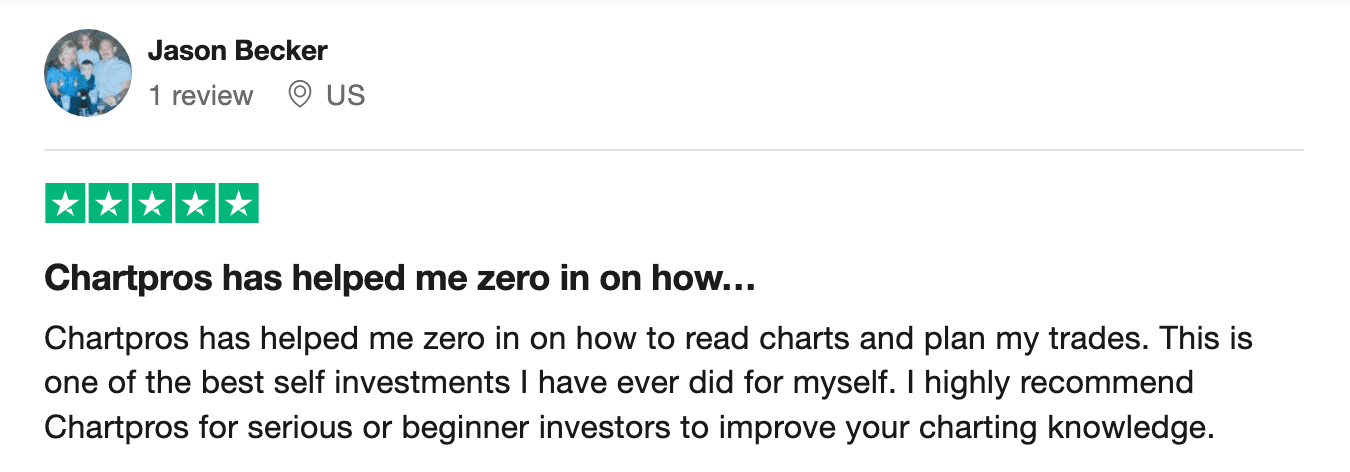1350x472 pixels.
Task: Click the location pin icon
Action: tap(299, 95)
